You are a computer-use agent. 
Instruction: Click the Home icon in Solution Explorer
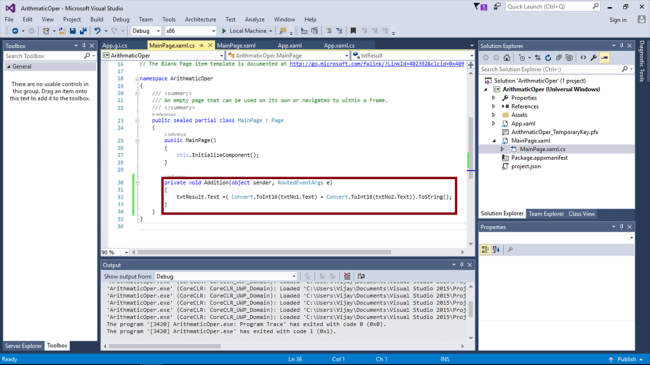coord(507,58)
